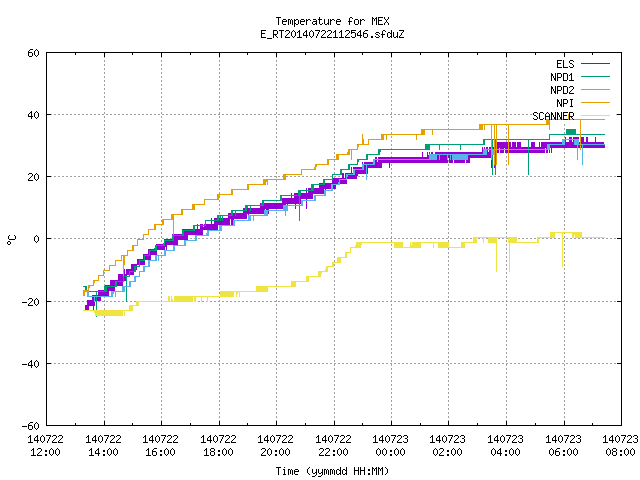The image size is (640, 480).
Task: Click the x-axis tick label 140722 14:00
Action: [x=103, y=446]
